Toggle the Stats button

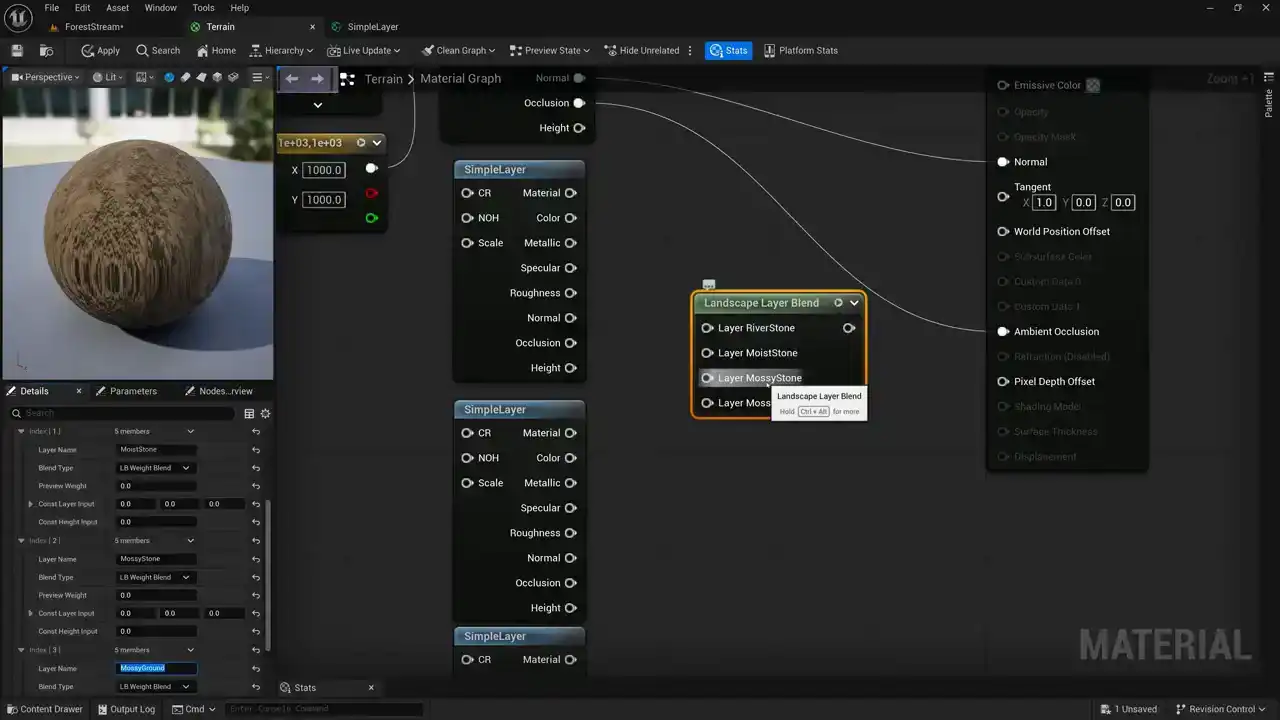click(728, 50)
